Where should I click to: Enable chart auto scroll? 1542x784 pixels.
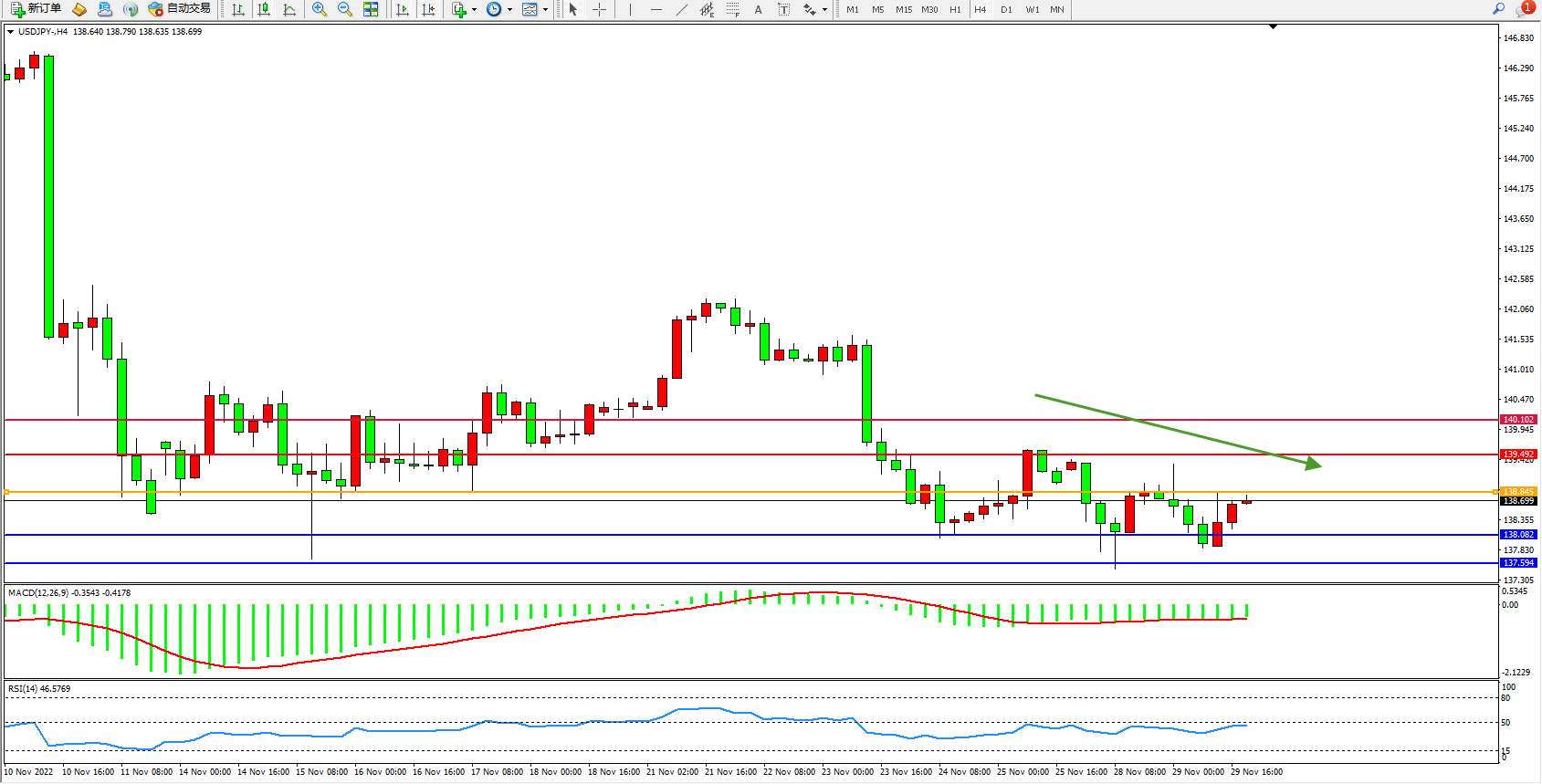click(403, 9)
